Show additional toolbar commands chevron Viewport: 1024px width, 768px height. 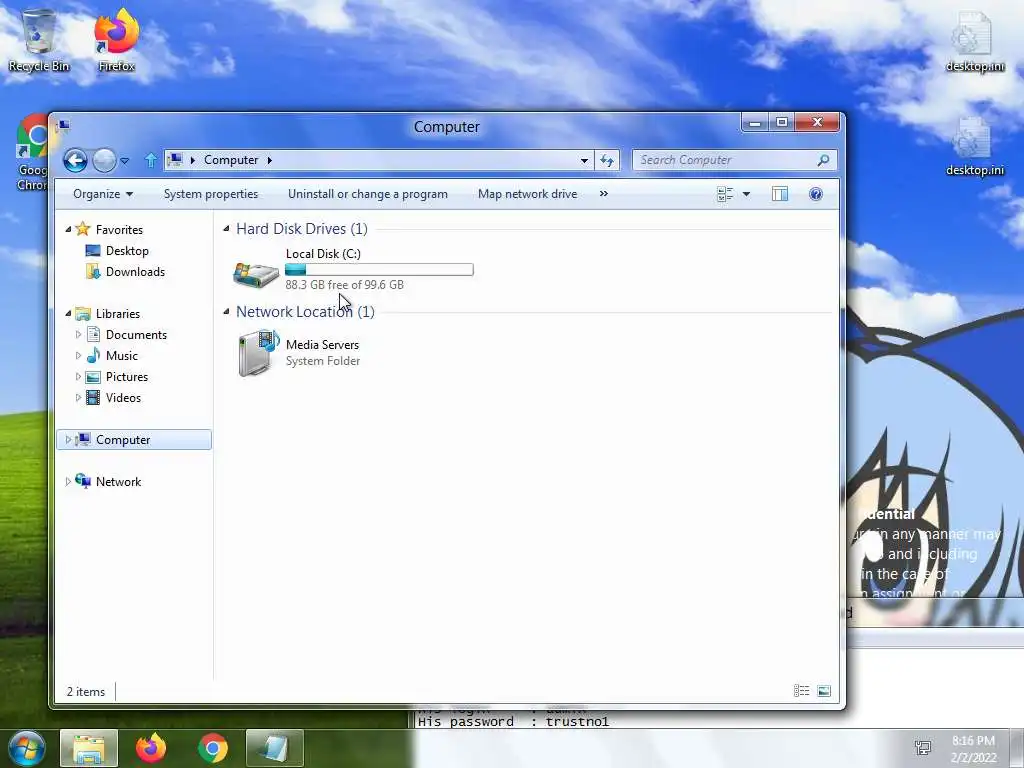point(603,194)
